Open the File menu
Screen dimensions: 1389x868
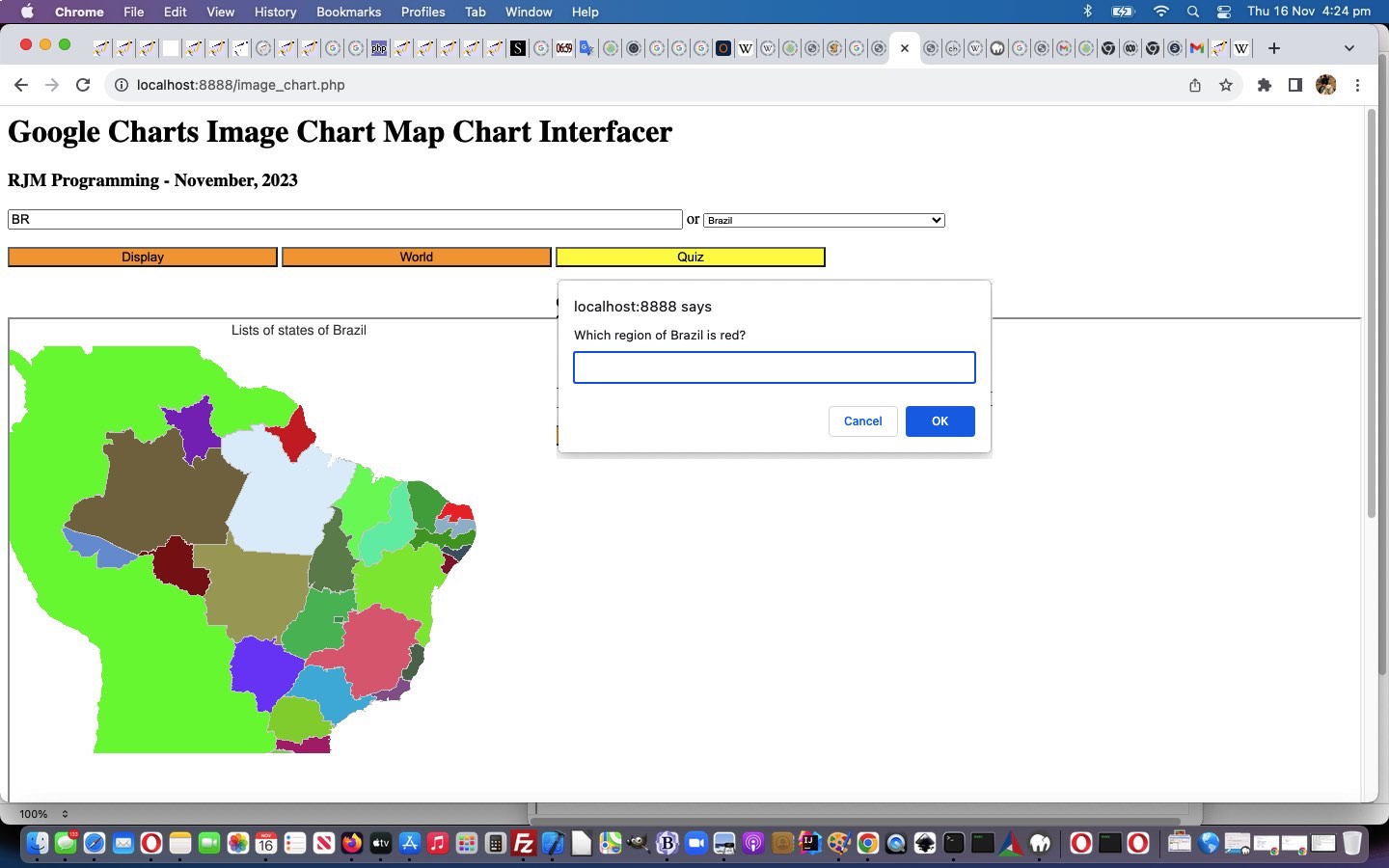(x=134, y=12)
